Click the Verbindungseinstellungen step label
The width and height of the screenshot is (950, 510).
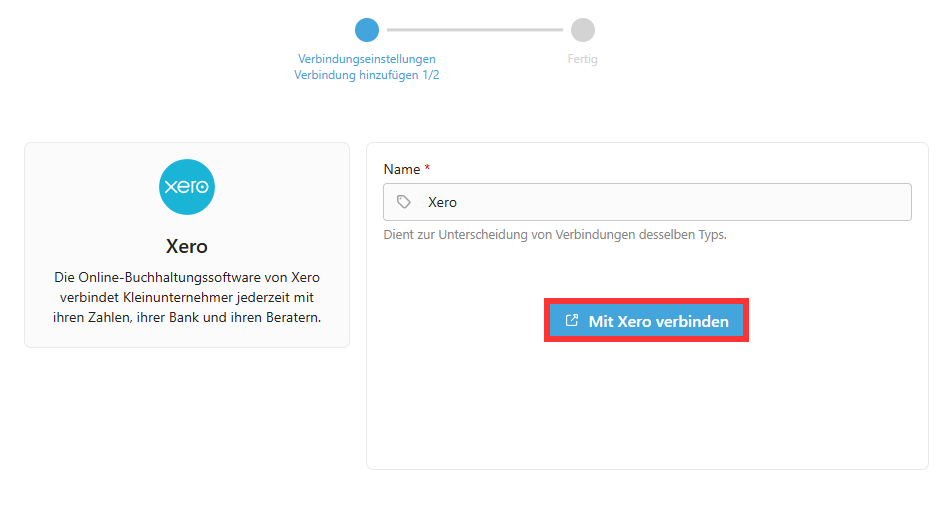click(367, 59)
